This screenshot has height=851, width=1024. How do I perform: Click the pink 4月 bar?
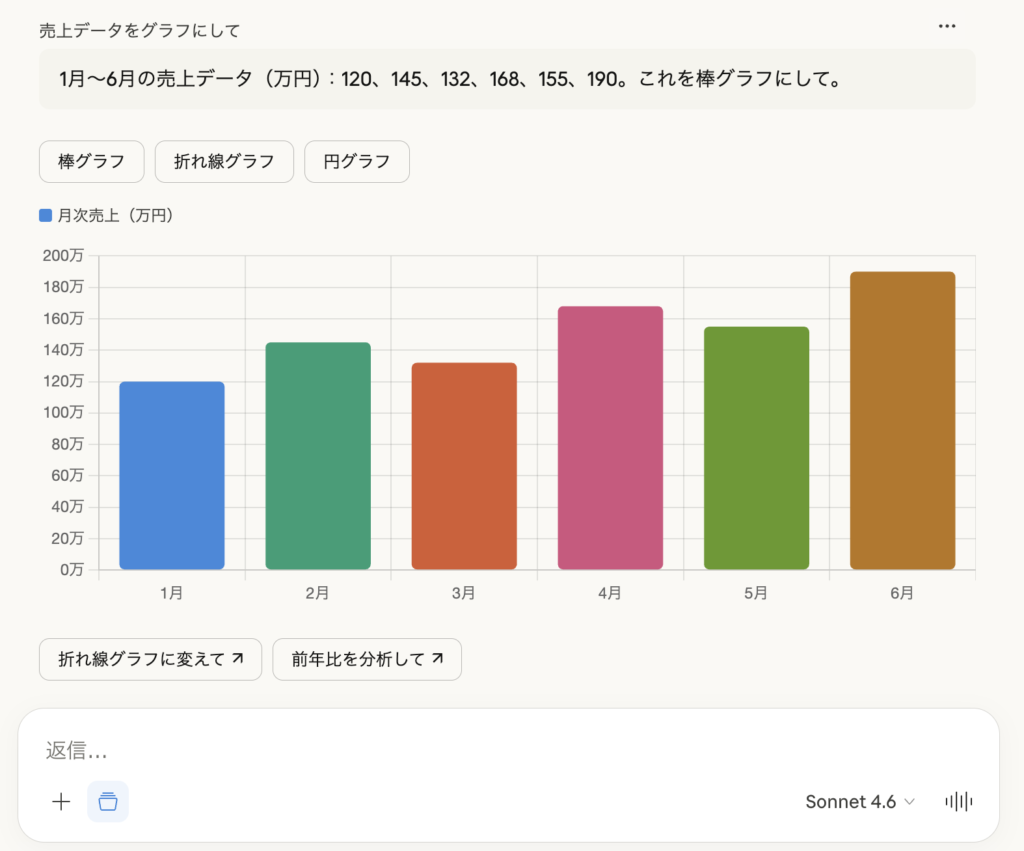(610, 438)
